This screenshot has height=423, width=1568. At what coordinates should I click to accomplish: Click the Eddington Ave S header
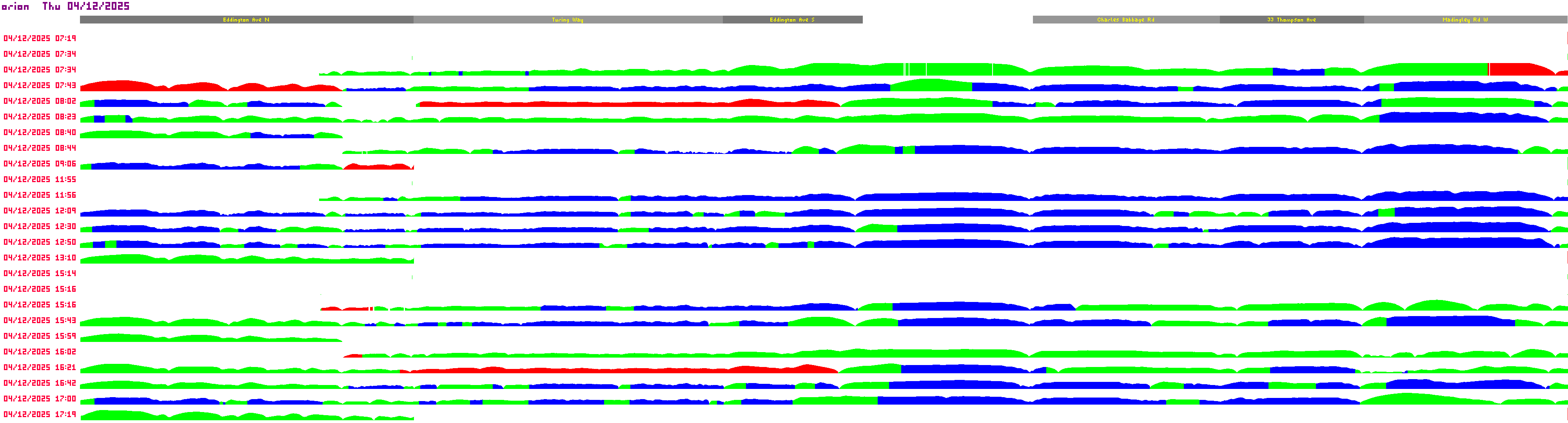click(x=792, y=20)
